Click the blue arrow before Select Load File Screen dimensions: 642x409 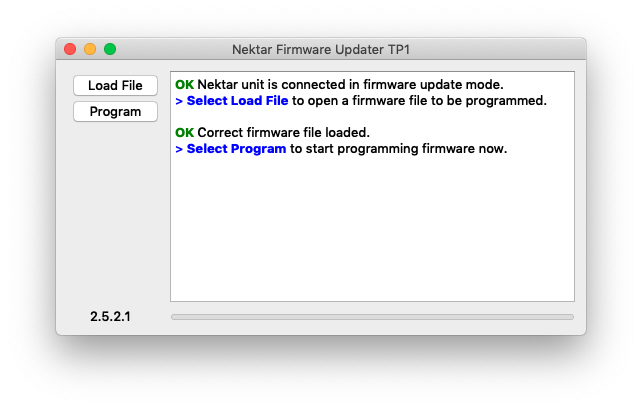click(179, 101)
